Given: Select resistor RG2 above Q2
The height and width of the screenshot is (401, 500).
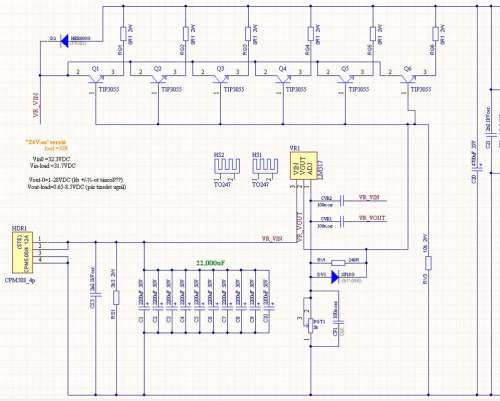Looking at the screenshot, I should 186,34.
